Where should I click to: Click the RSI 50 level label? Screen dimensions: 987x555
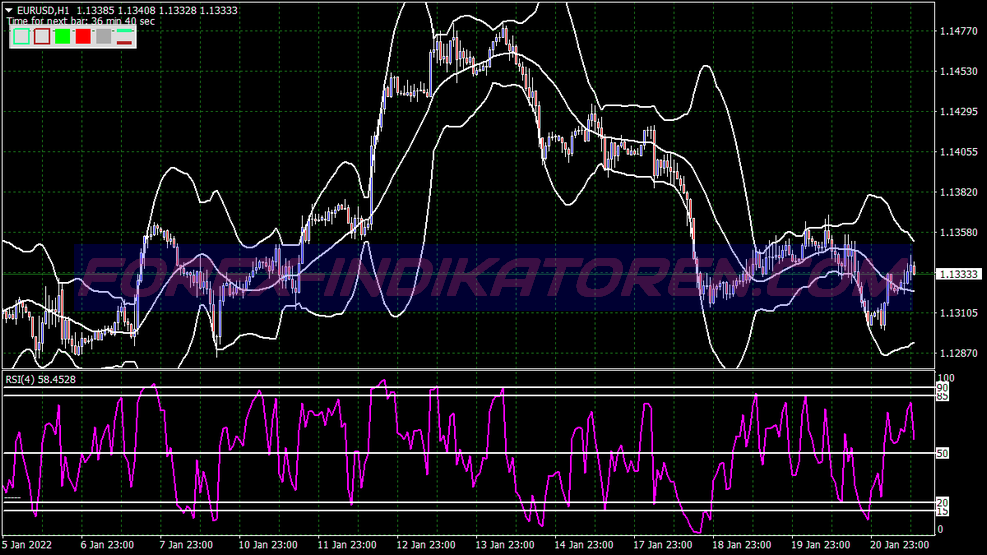pyautogui.click(x=942, y=454)
